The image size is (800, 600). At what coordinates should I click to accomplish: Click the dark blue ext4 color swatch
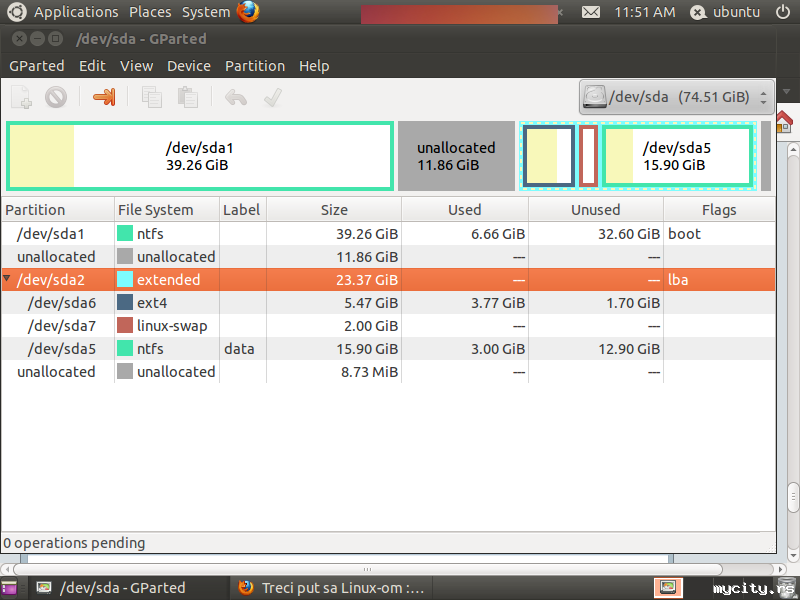125,302
